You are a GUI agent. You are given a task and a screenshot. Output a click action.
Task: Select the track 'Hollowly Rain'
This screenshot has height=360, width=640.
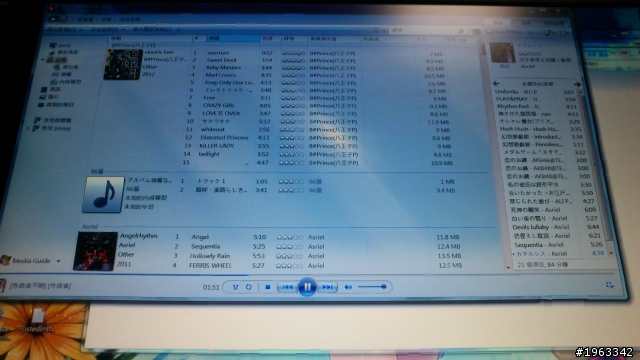coord(210,256)
